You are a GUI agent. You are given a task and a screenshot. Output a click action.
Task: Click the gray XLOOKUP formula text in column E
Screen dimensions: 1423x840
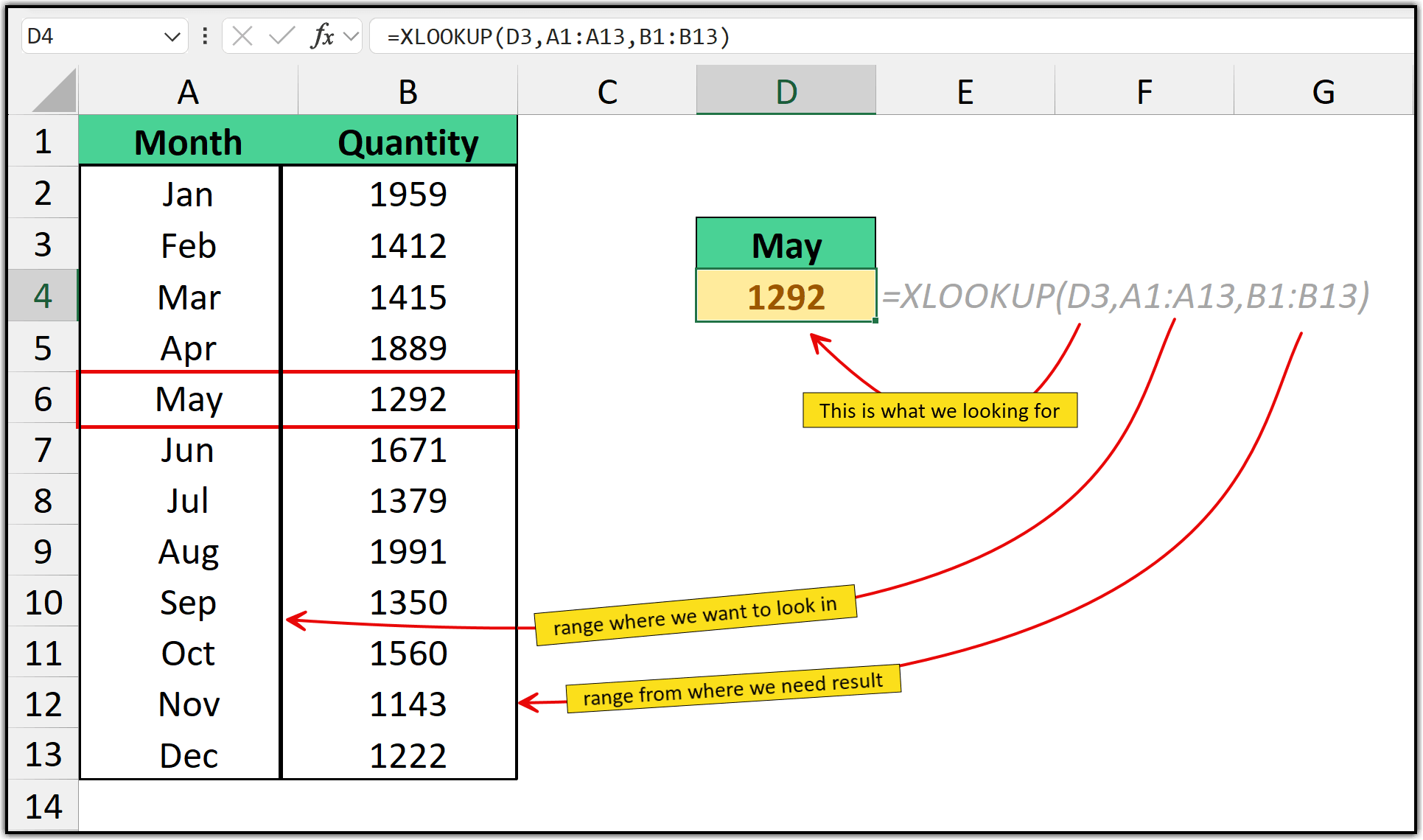[x=1125, y=295]
